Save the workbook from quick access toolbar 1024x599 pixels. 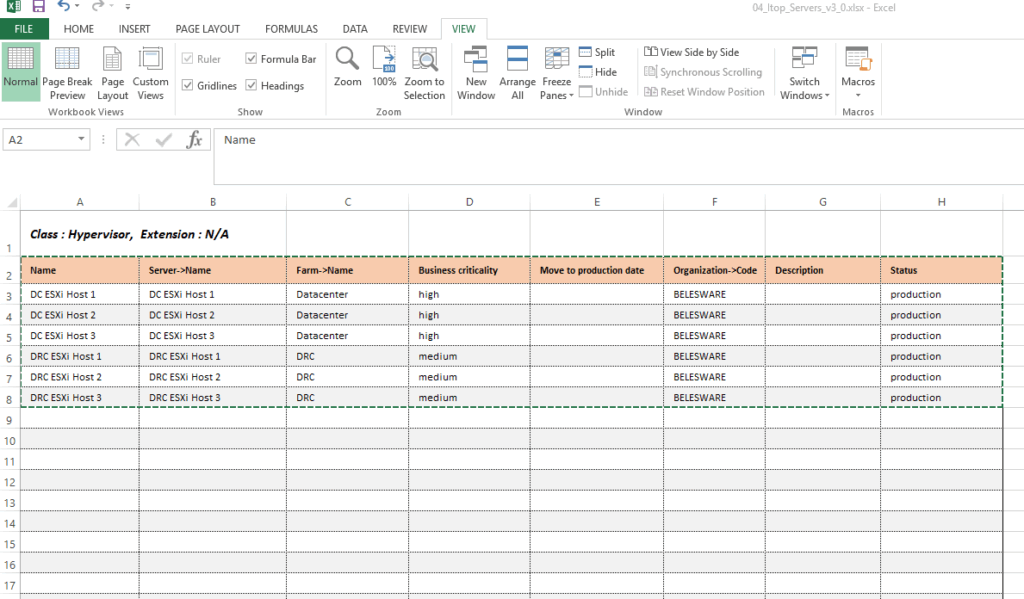click(39, 7)
